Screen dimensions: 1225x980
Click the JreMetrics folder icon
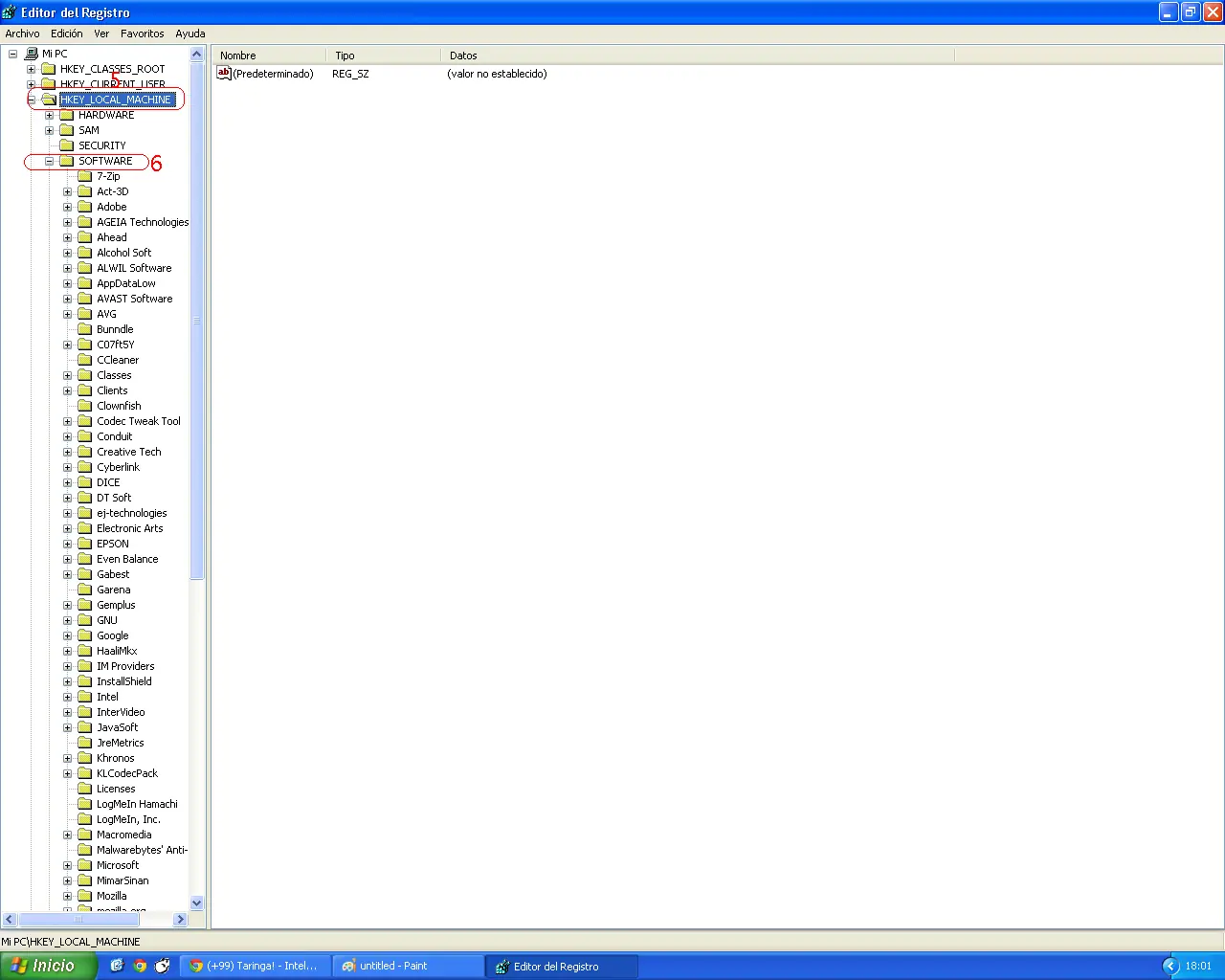coord(85,743)
